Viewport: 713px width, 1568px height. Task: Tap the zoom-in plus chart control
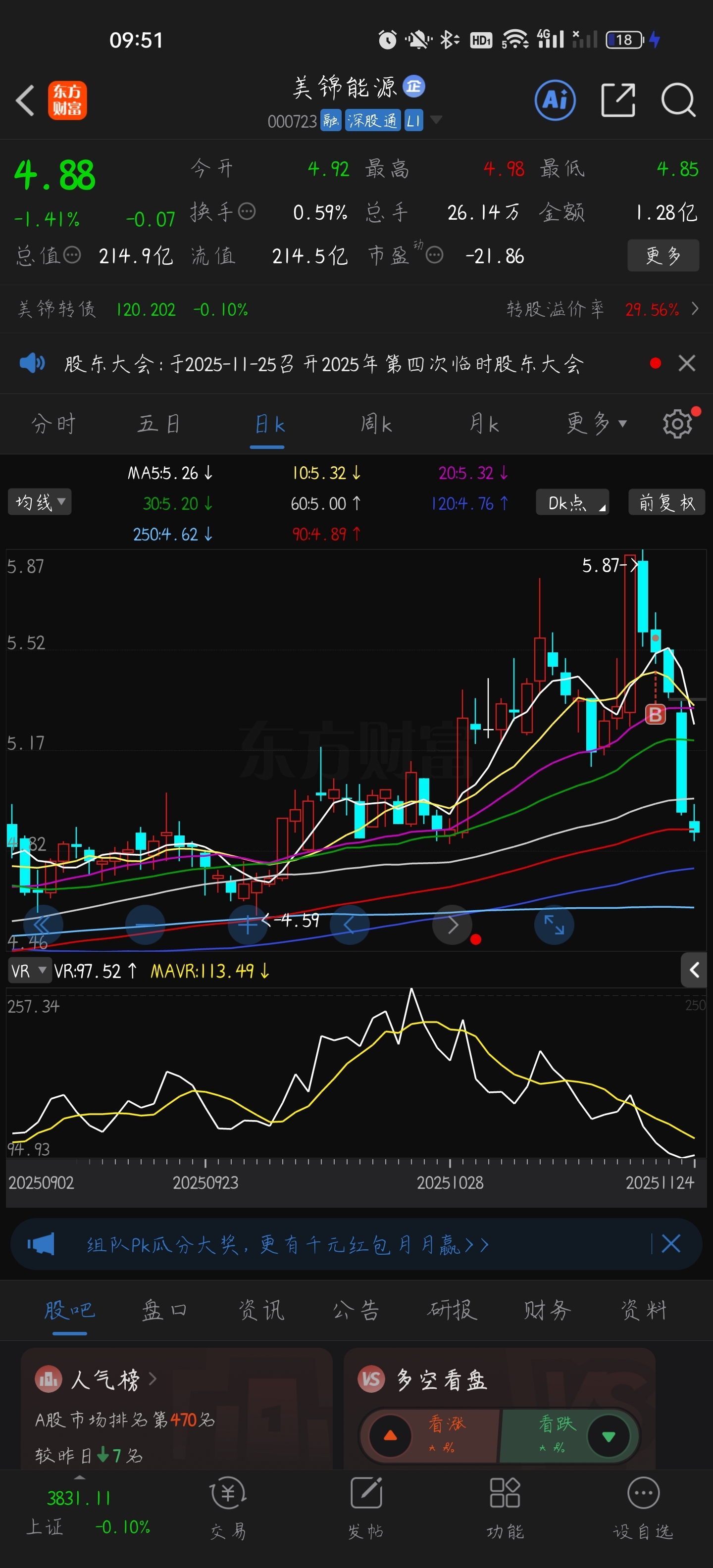pos(247,925)
